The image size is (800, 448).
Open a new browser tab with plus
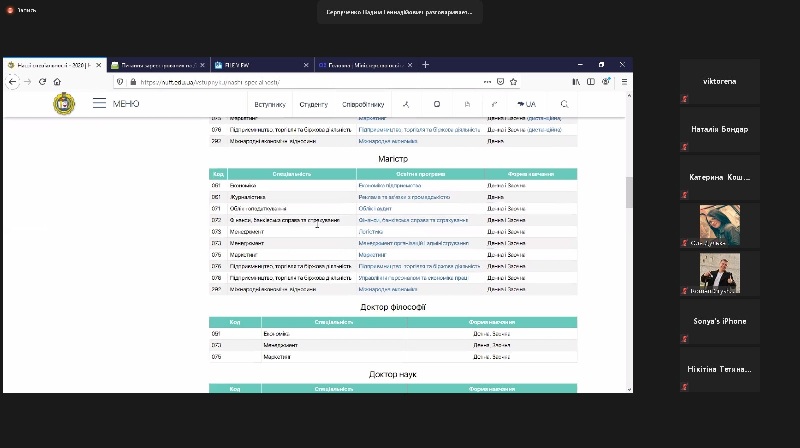(426, 65)
